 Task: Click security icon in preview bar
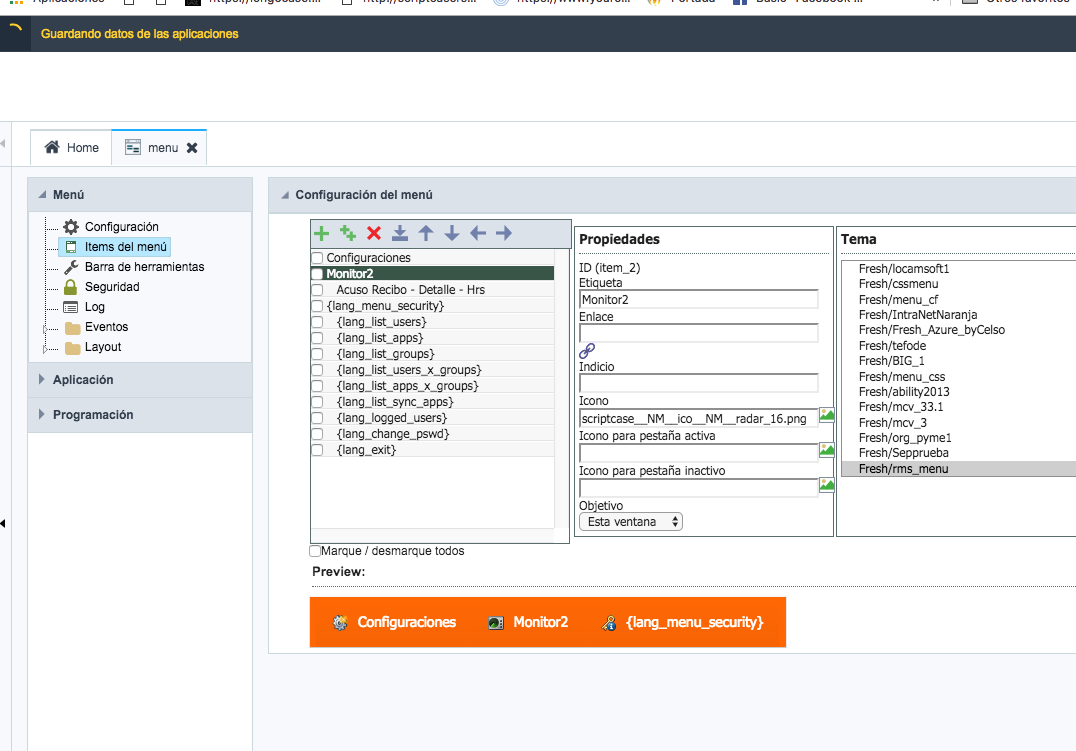point(609,623)
